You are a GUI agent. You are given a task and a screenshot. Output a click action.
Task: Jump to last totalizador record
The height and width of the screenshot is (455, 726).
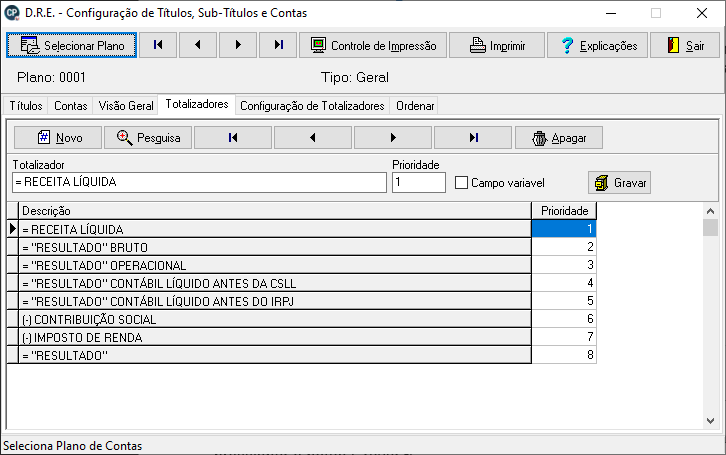click(473, 137)
